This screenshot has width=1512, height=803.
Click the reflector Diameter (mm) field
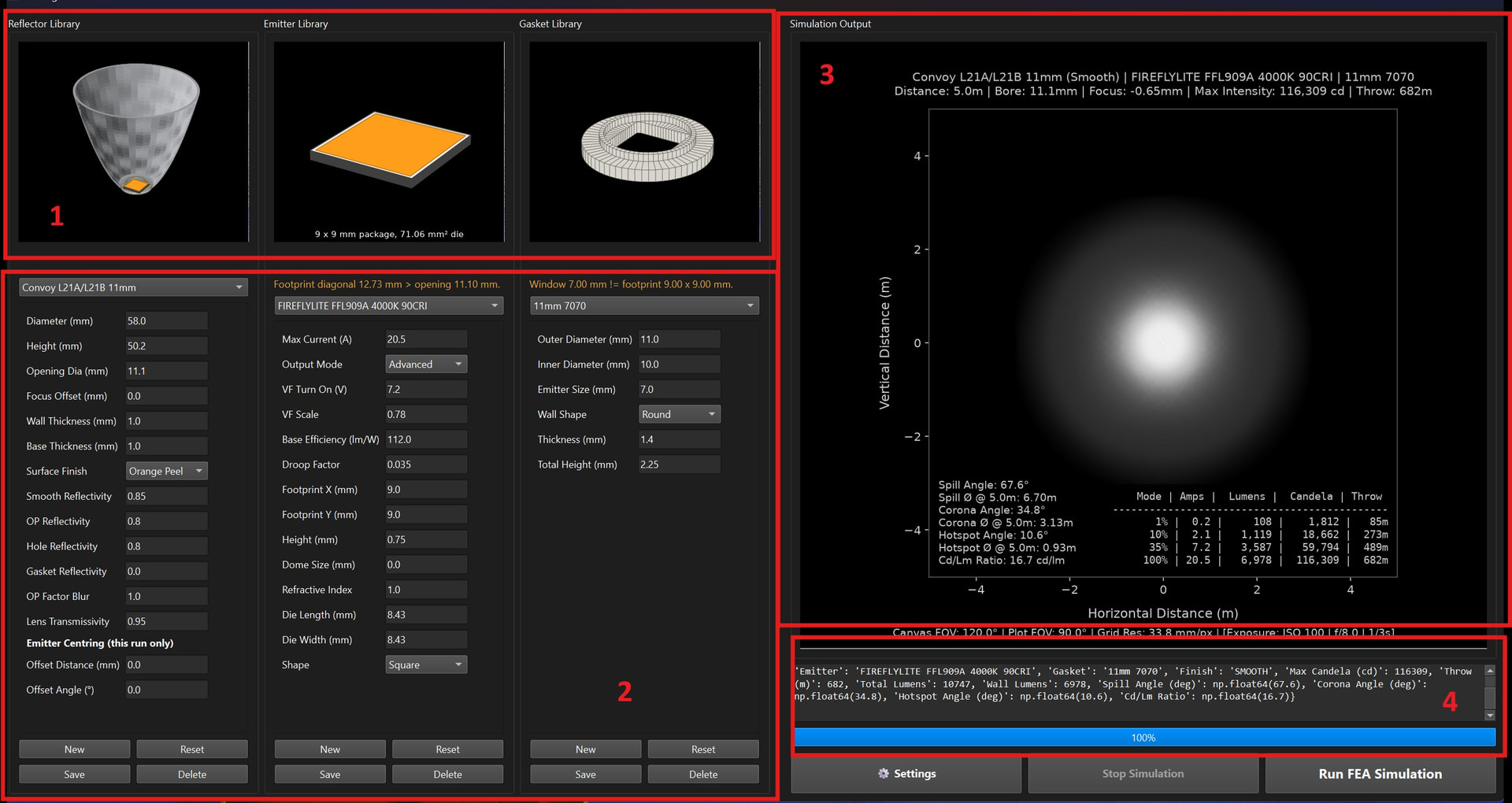167,321
